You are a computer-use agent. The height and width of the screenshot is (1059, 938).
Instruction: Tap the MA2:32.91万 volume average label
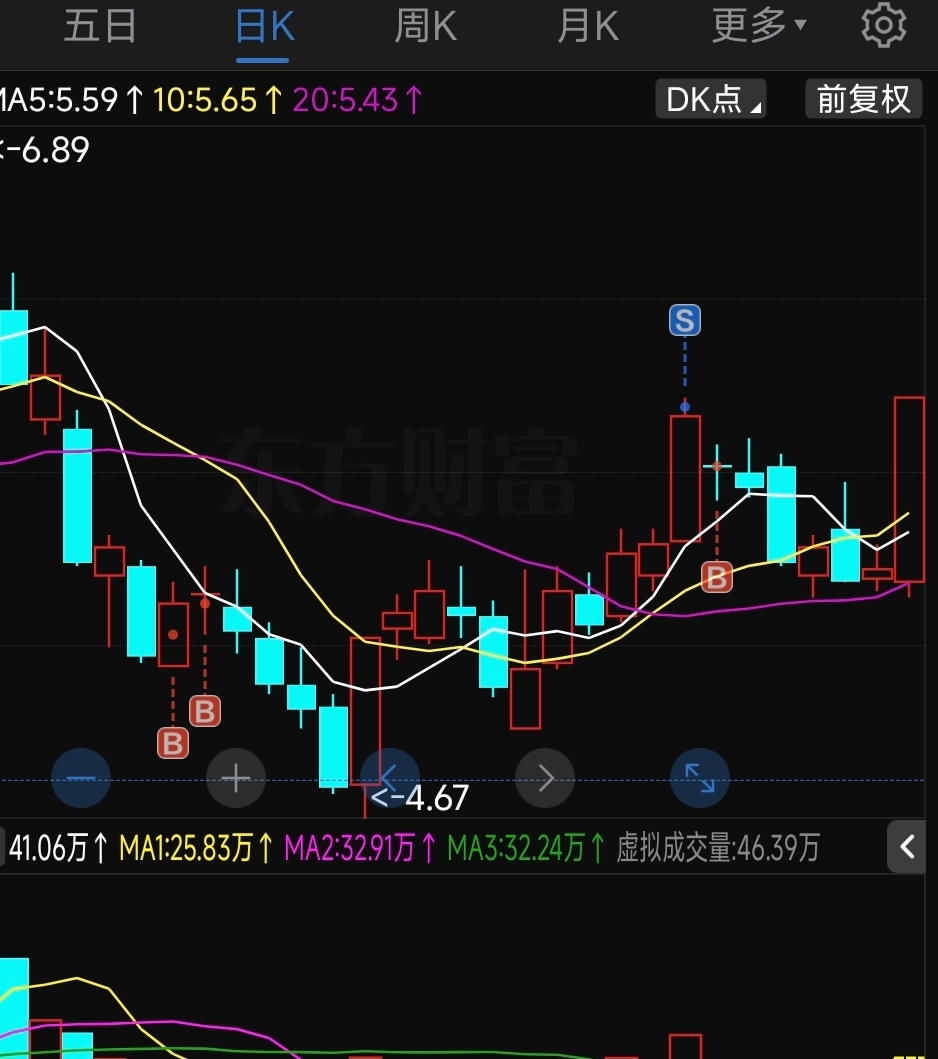(x=360, y=847)
